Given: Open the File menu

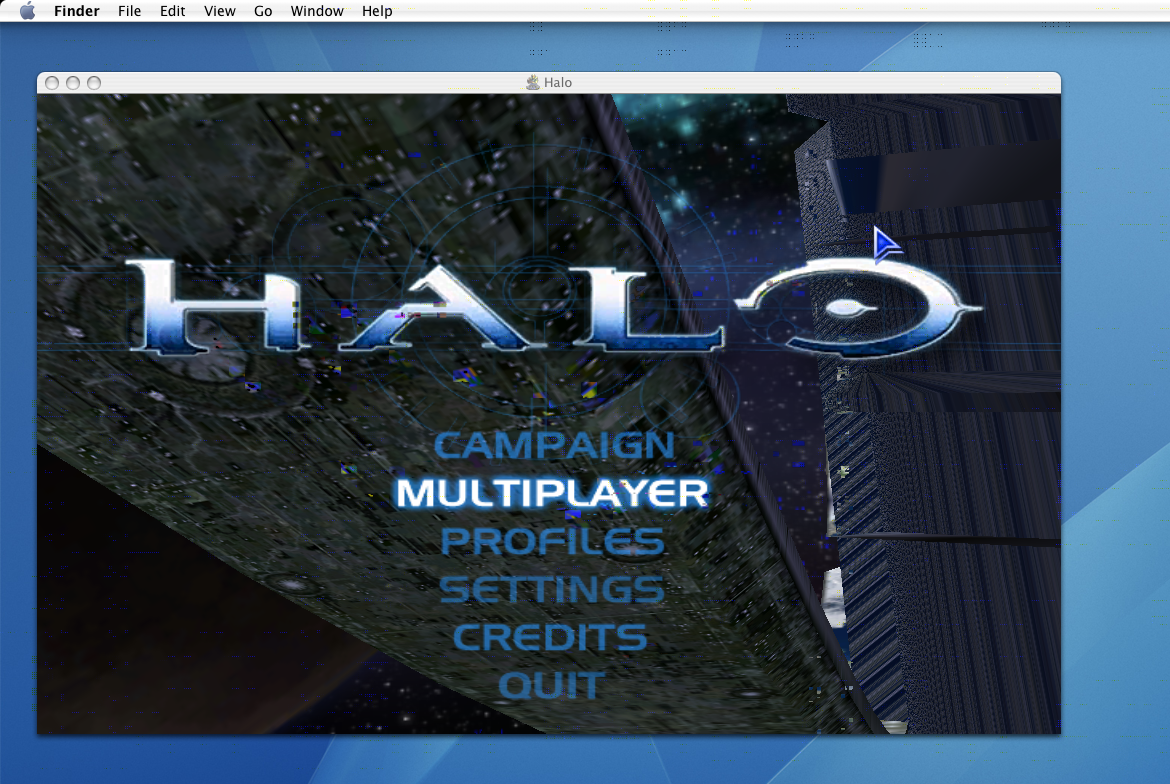Looking at the screenshot, I should coord(129,10).
